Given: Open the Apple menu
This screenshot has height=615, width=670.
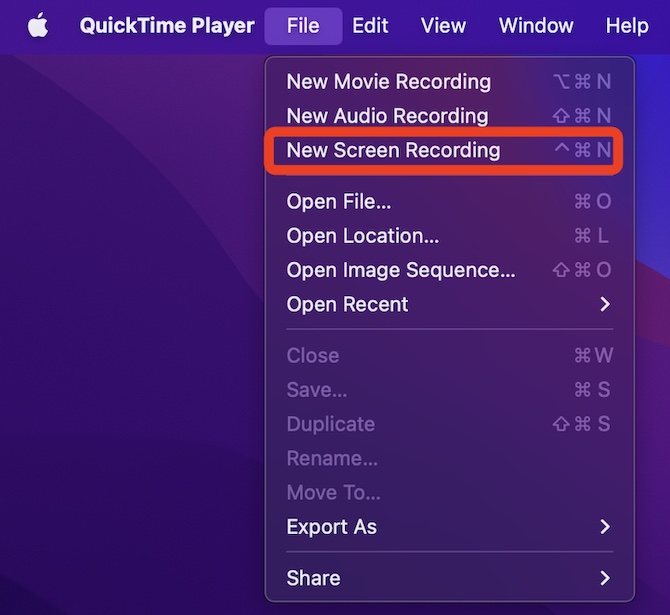Looking at the screenshot, I should click(x=38, y=25).
